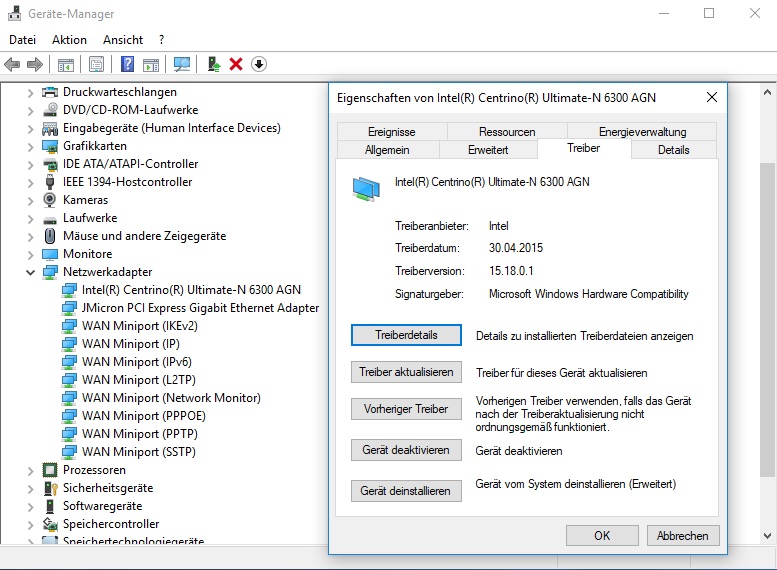Switch to the Ressourcen tab
The image size is (777, 570).
click(x=507, y=132)
